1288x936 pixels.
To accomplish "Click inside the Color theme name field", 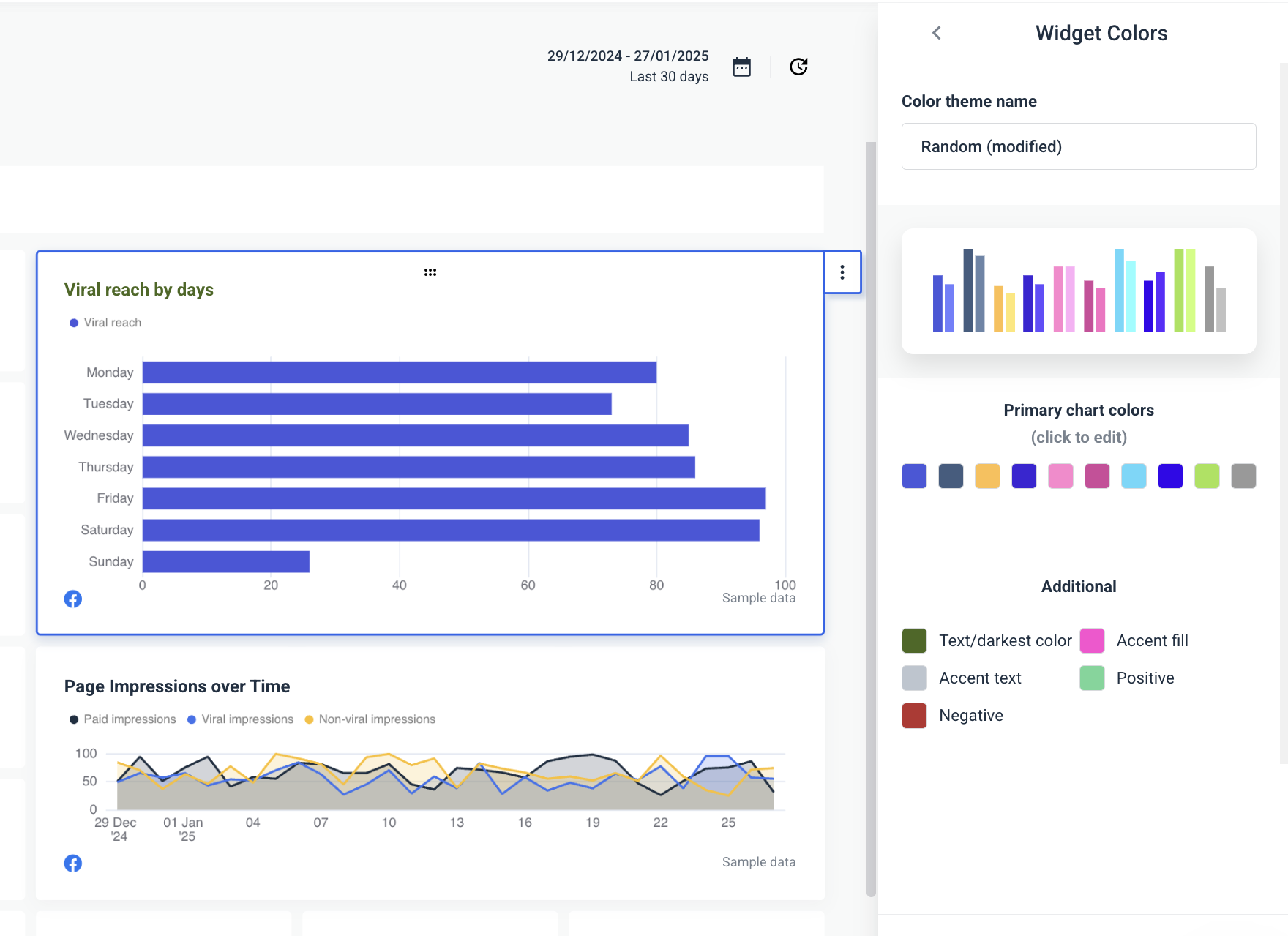I will [1078, 146].
